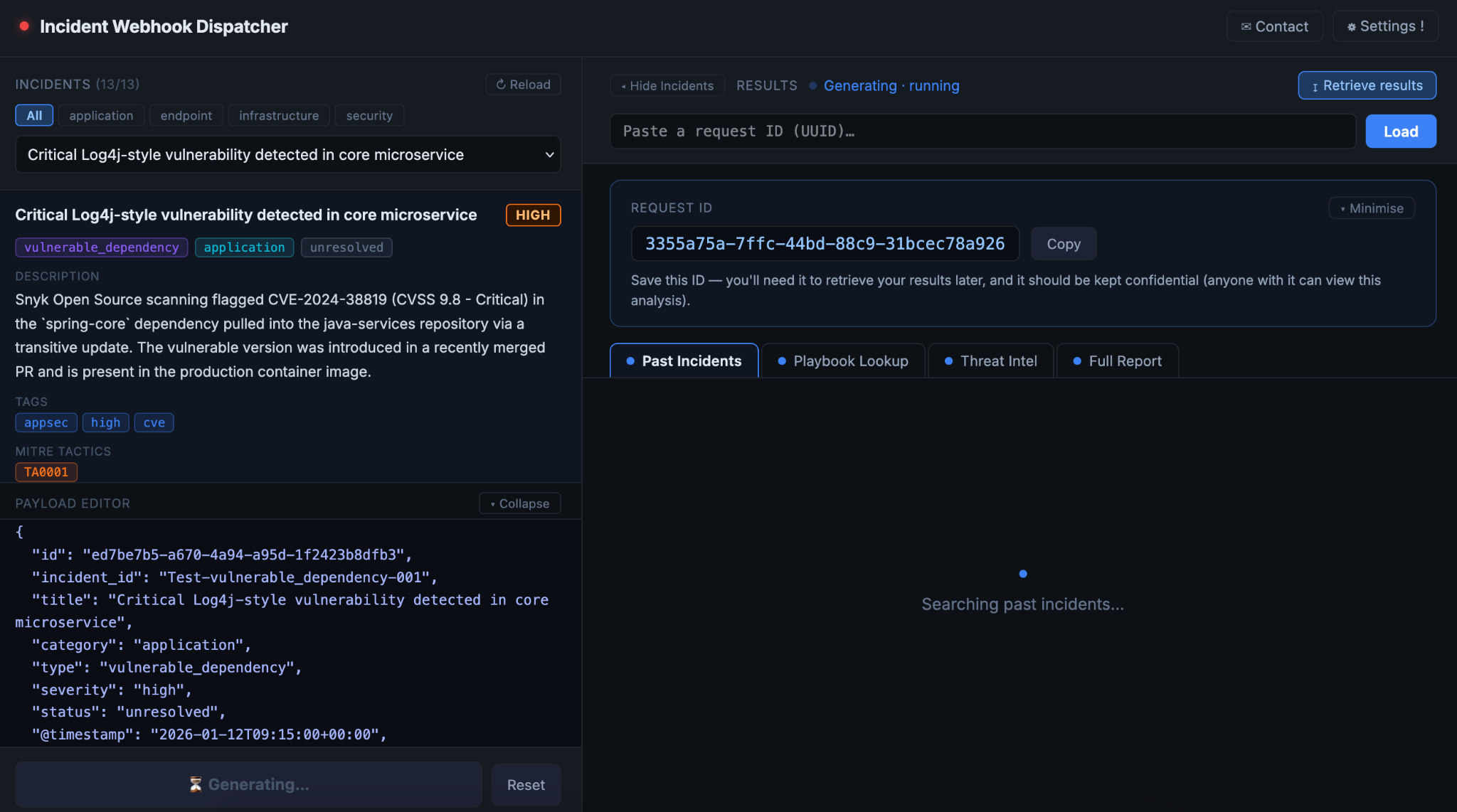This screenshot has height=812, width=1457.
Task: Click the disabled Generating button
Action: click(248, 784)
